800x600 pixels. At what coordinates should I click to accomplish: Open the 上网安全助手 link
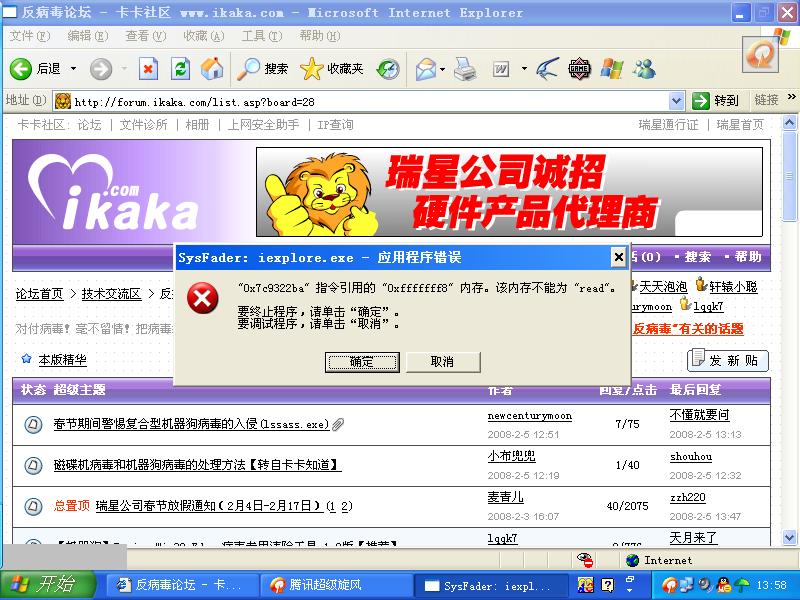point(263,124)
